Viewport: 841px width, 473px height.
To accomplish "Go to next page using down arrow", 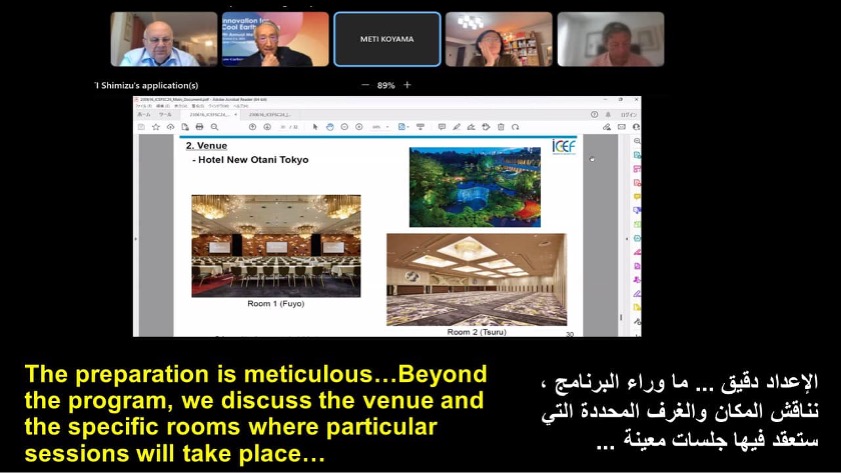I will (x=266, y=127).
